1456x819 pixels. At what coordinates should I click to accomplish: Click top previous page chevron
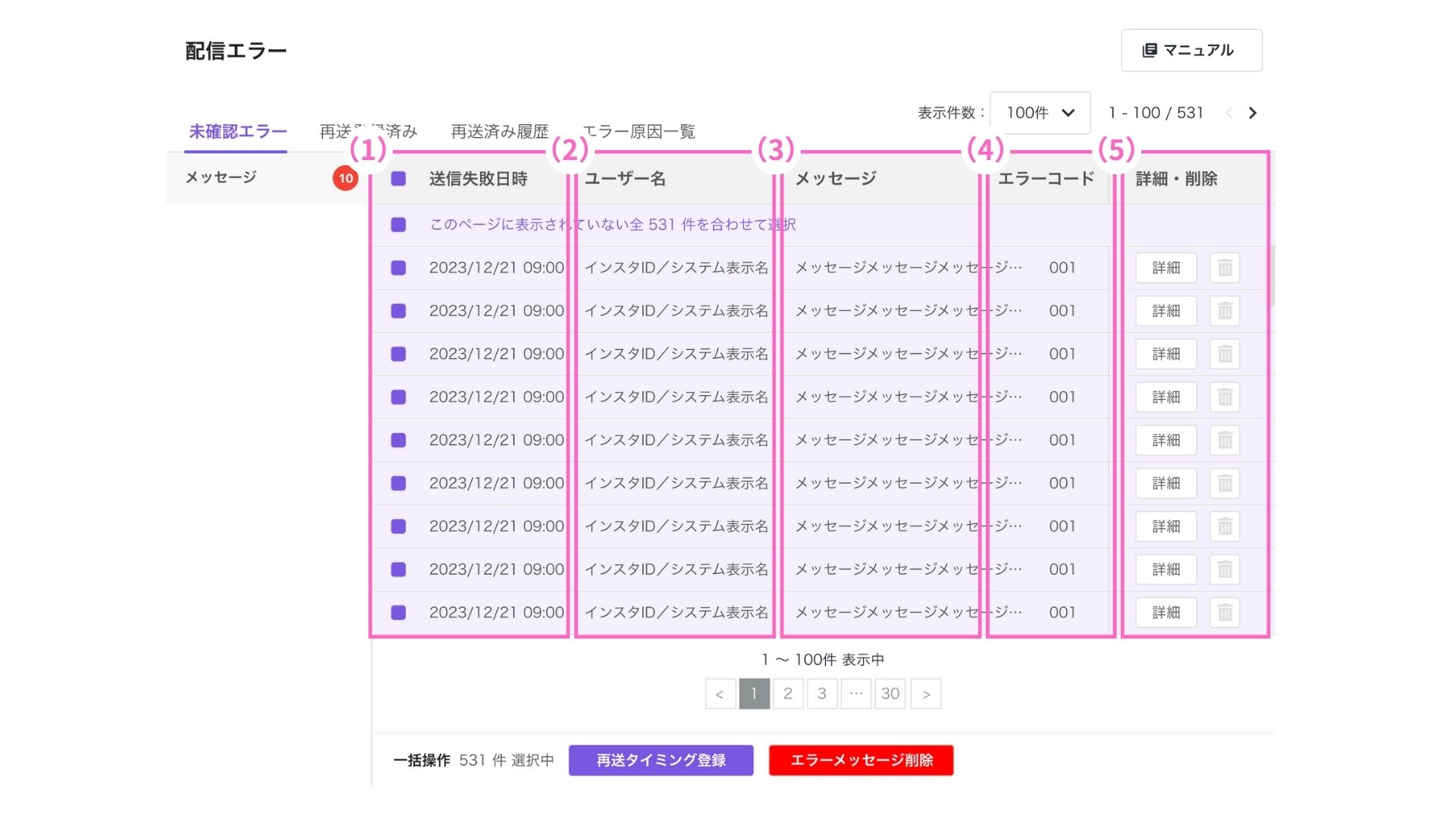[x=1228, y=113]
